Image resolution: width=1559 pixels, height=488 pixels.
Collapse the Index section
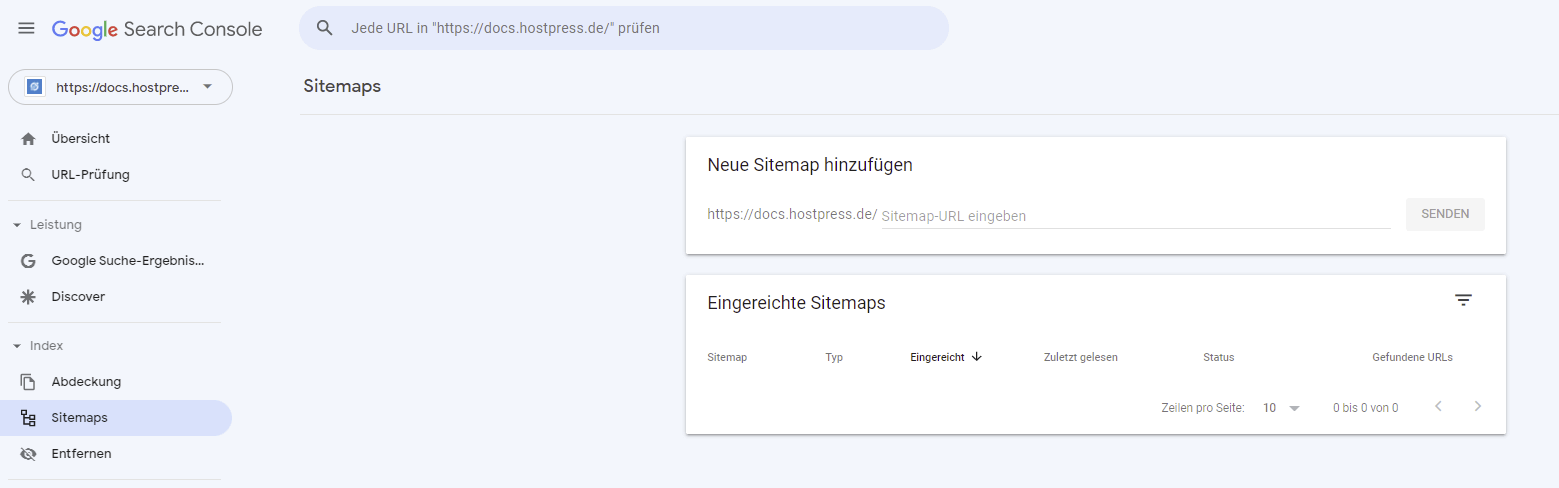pos(17,346)
